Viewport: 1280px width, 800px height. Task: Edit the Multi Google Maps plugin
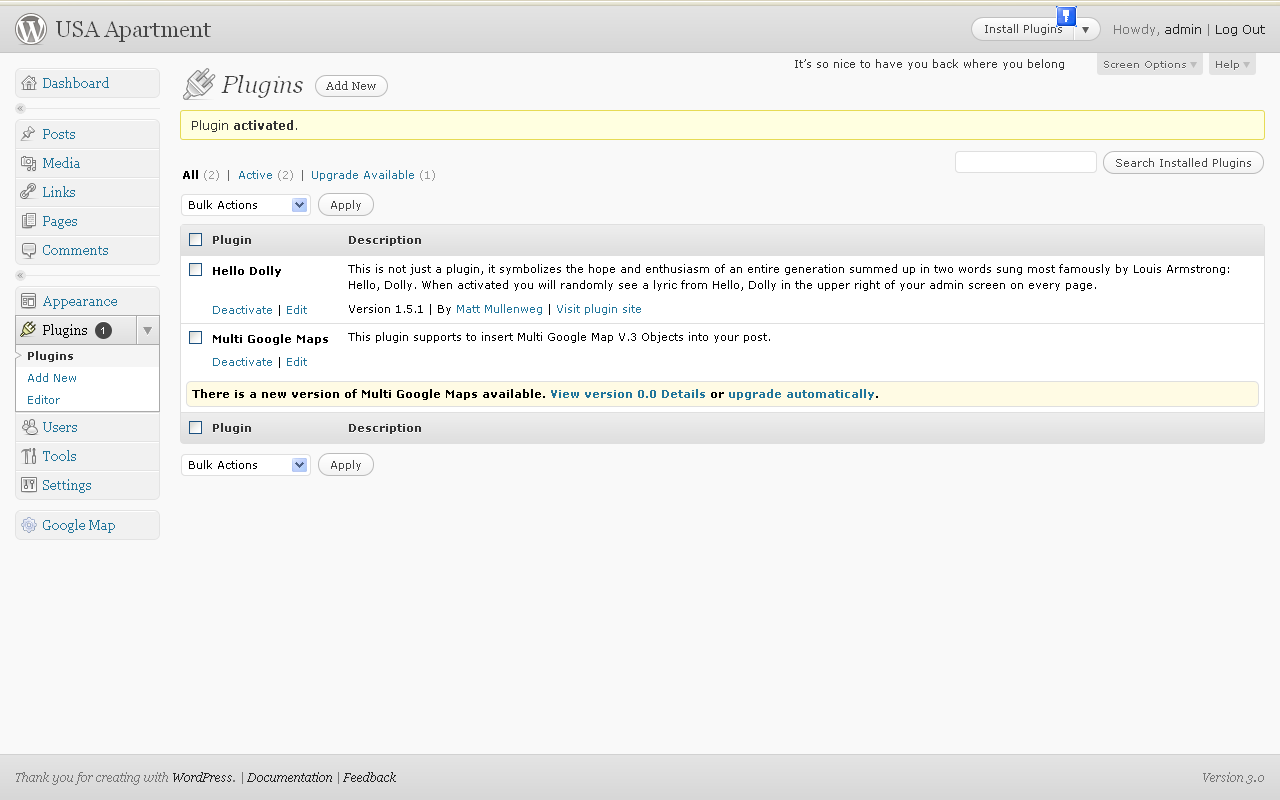pos(297,362)
